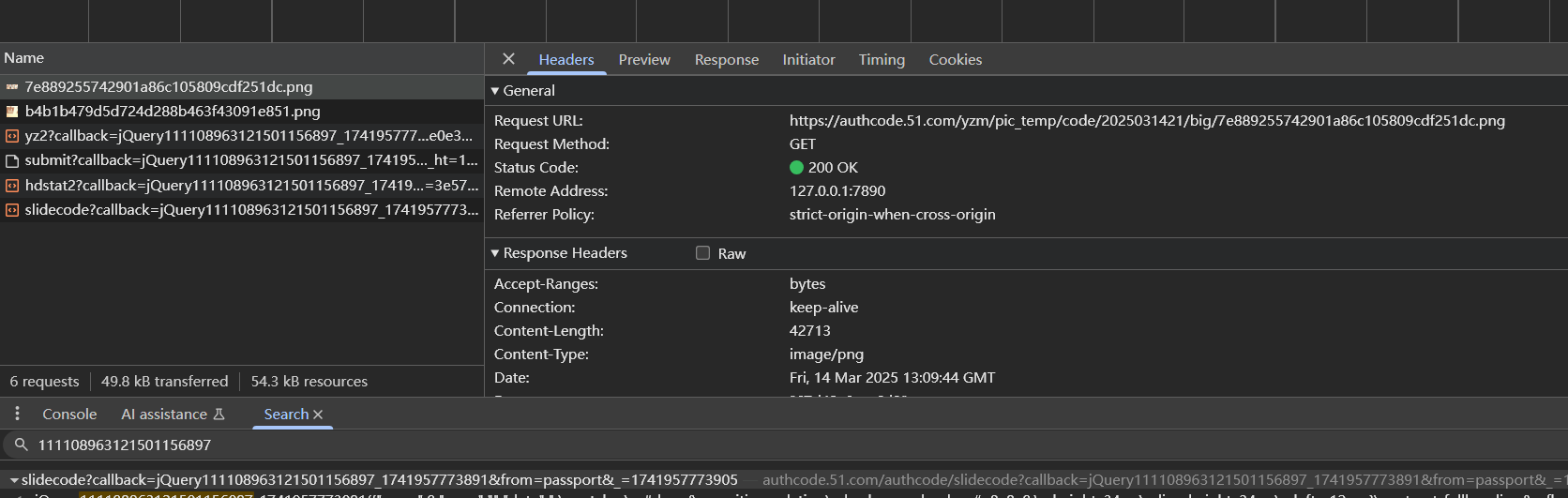Click the b4b1b479 PNG thumbnail icon
Screen dimensions: 1568x498
[12, 112]
